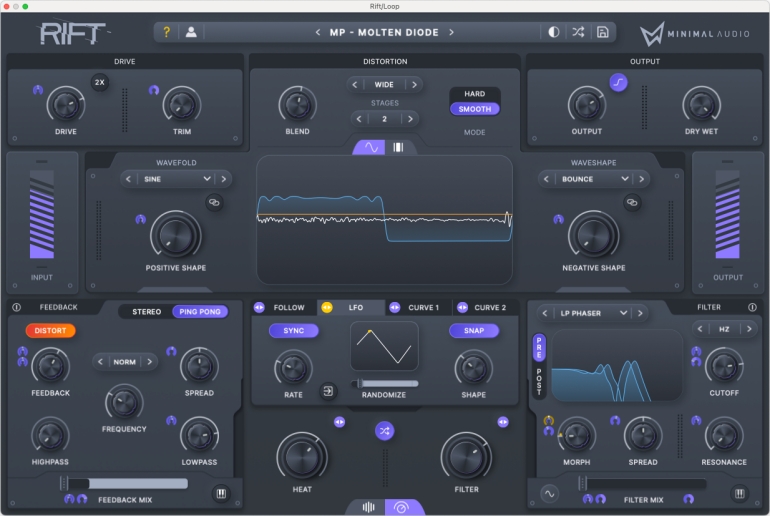Switch feedback to STEREO mode
This screenshot has height=516, width=770.
click(146, 311)
